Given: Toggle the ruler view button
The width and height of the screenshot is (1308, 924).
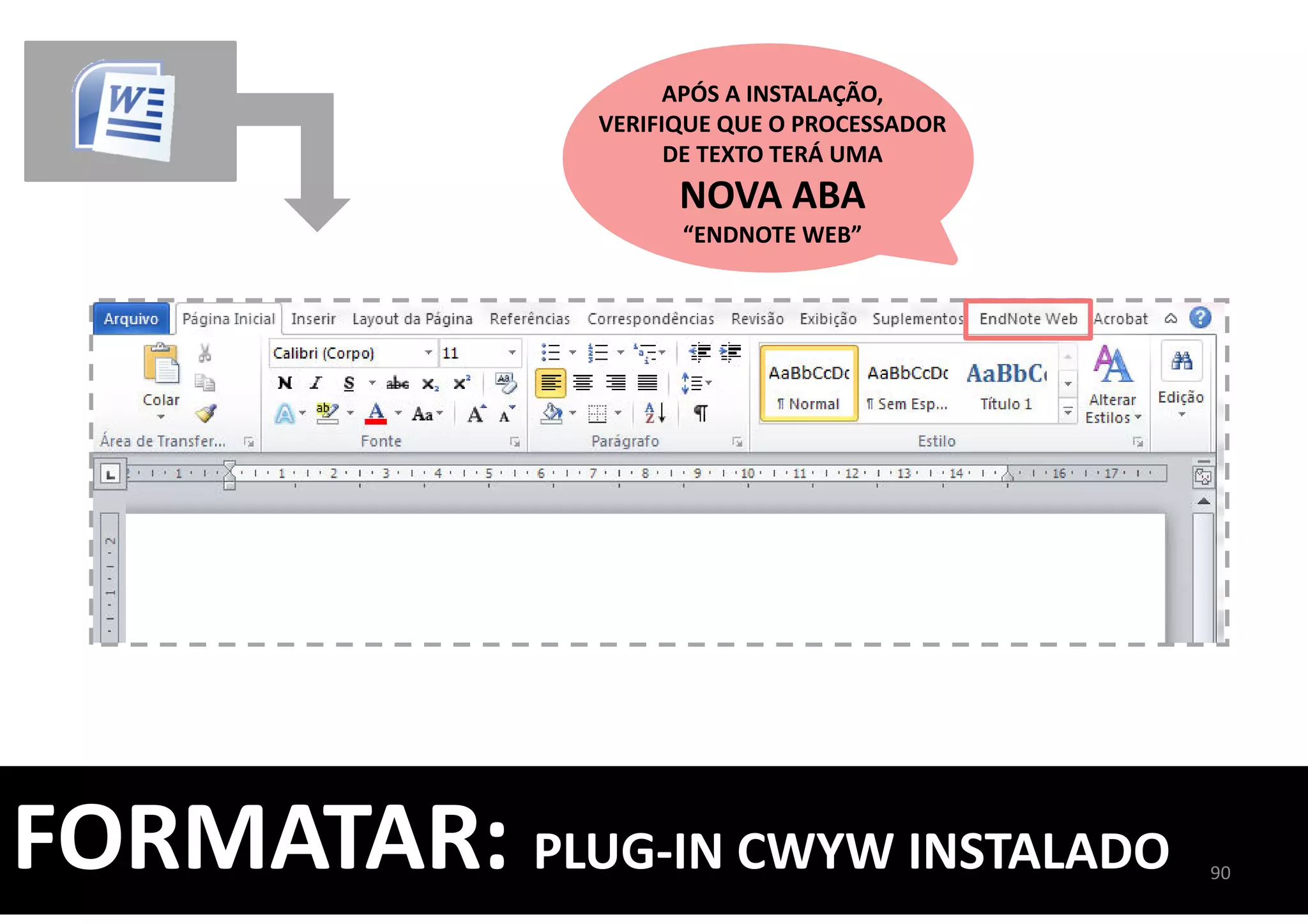Looking at the screenshot, I should click(x=1203, y=476).
